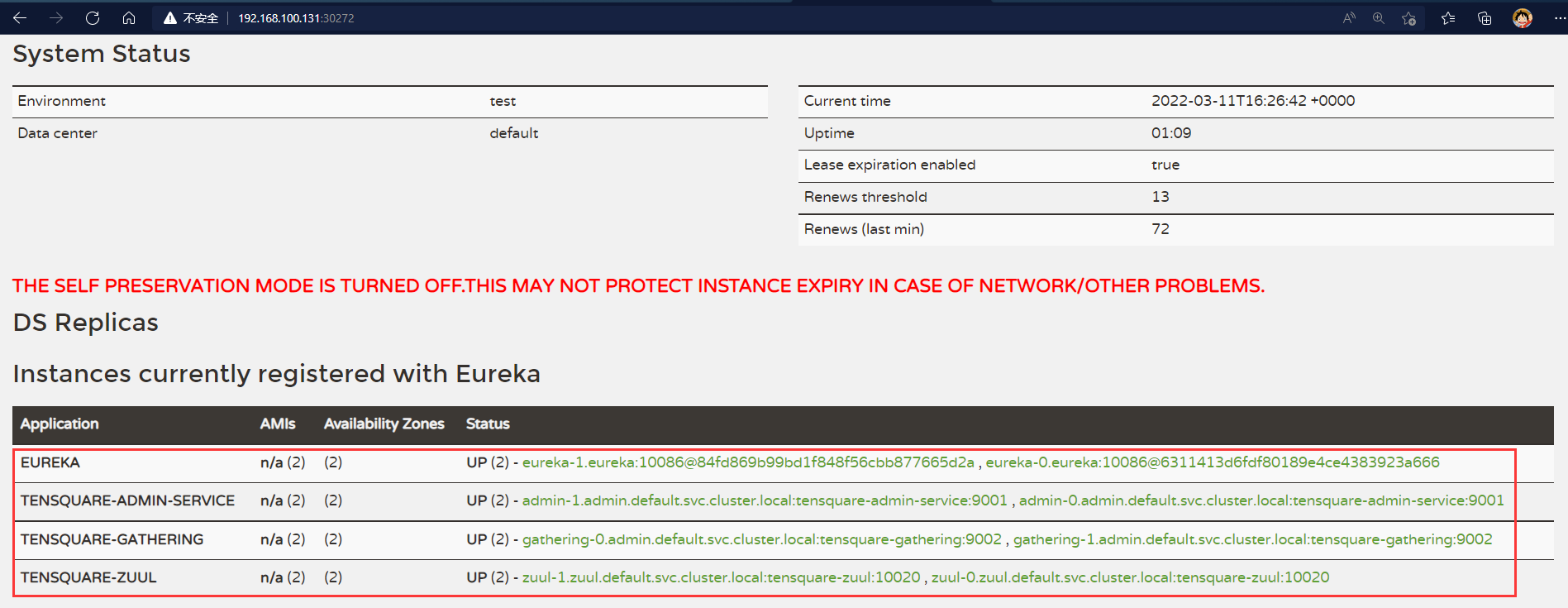
Task: Click the self preservation mode warning text
Action: coord(638,286)
